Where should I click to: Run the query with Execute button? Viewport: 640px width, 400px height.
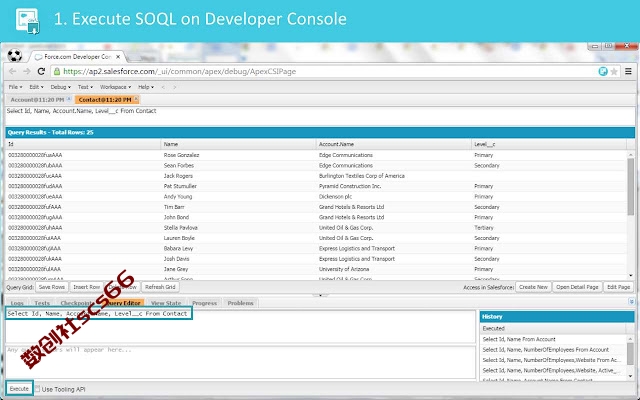point(19,389)
